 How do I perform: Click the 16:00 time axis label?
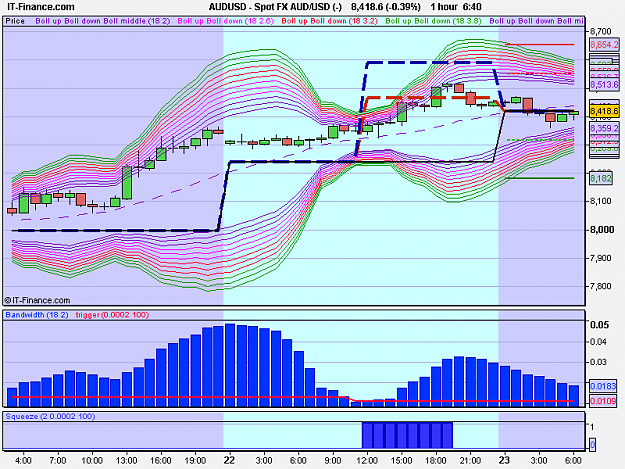(x=161, y=461)
